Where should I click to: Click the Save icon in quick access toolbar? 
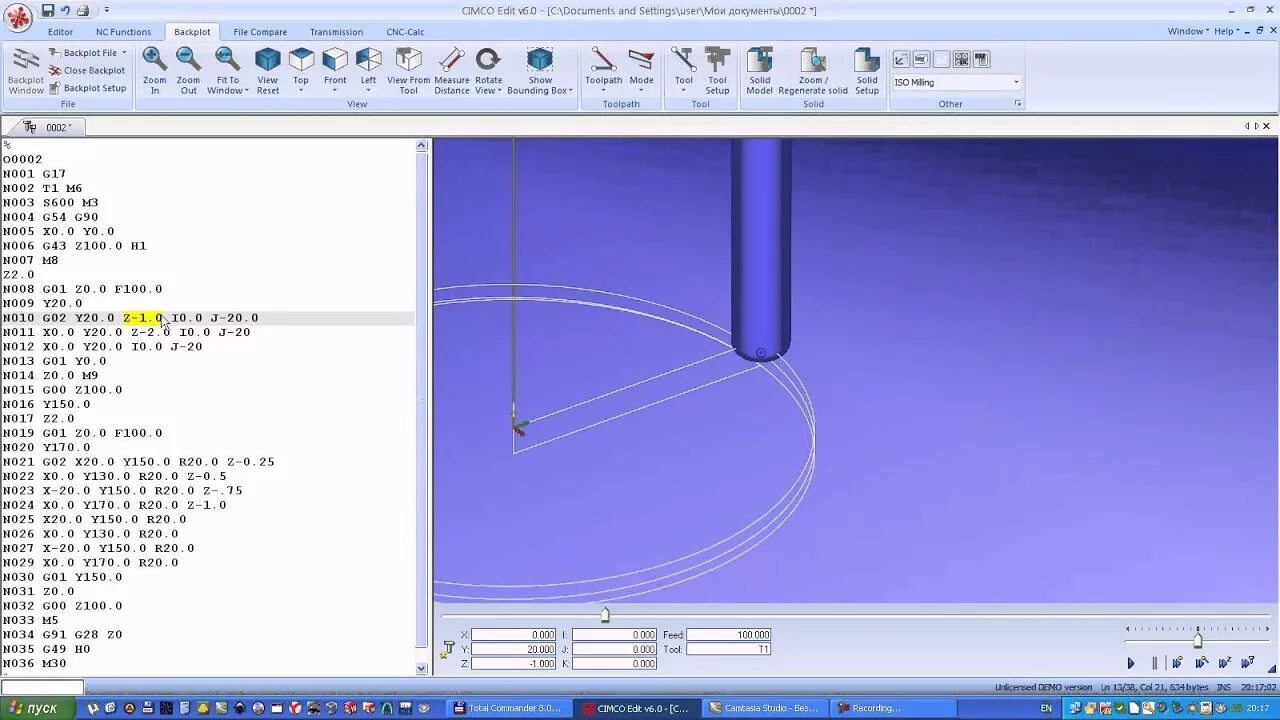pyautogui.click(x=48, y=10)
